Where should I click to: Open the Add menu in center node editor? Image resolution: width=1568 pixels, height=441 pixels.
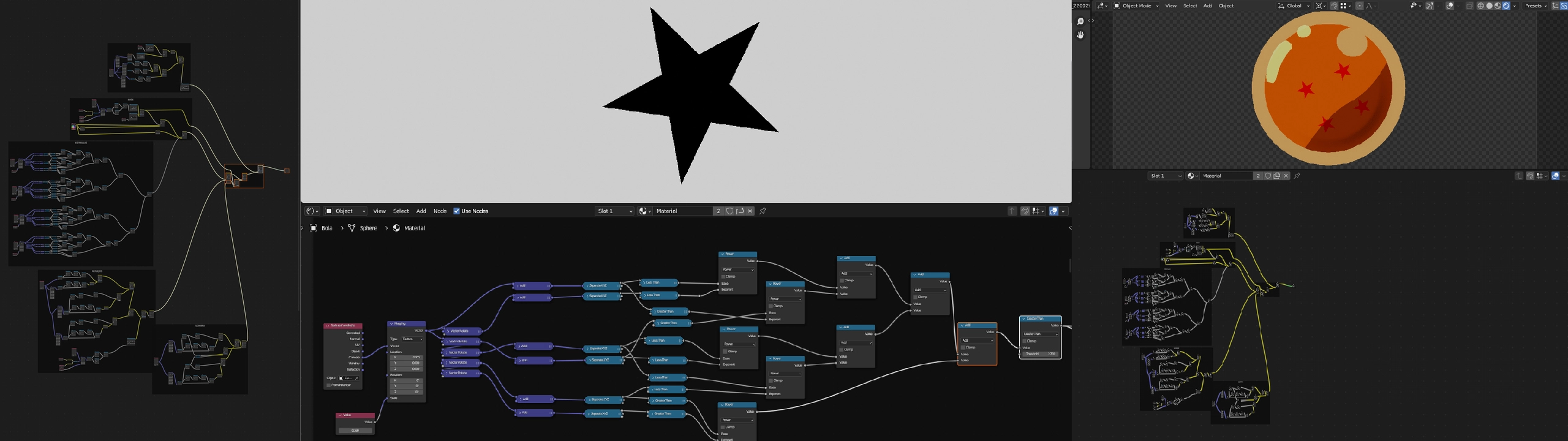pyautogui.click(x=421, y=211)
